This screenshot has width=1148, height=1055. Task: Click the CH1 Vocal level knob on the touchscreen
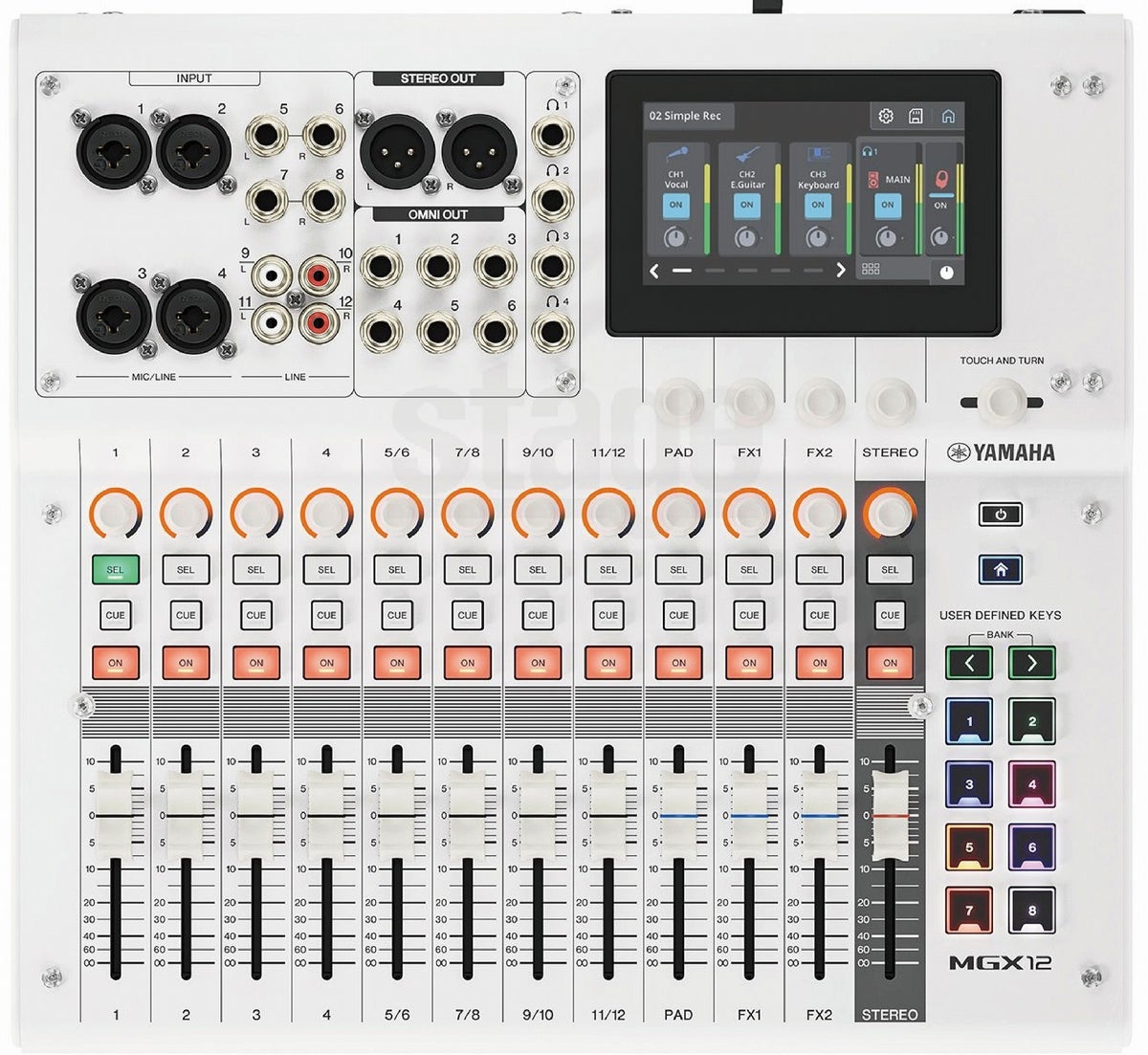[x=676, y=238]
